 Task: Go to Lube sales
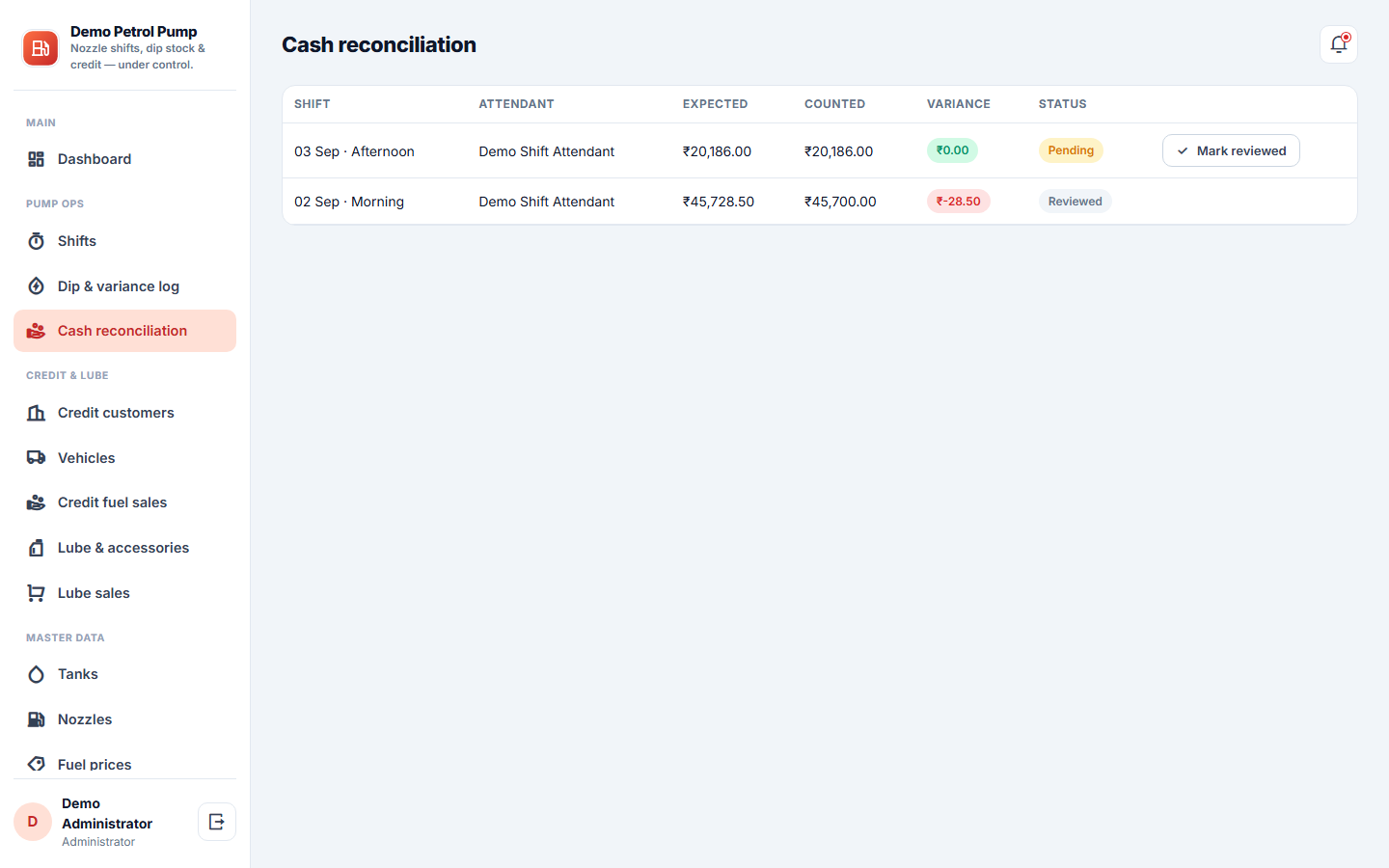(124, 593)
